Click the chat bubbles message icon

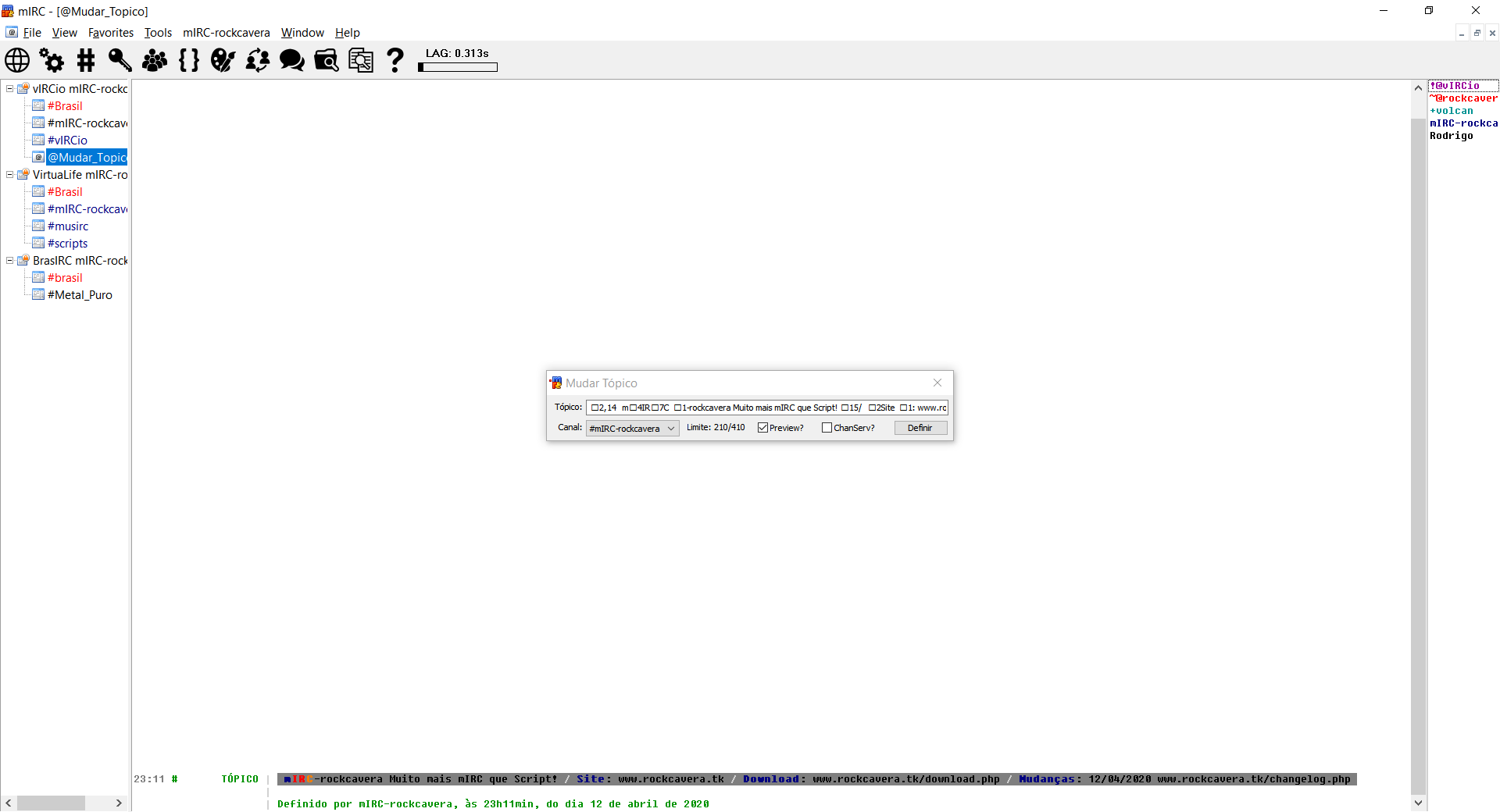coord(291,60)
